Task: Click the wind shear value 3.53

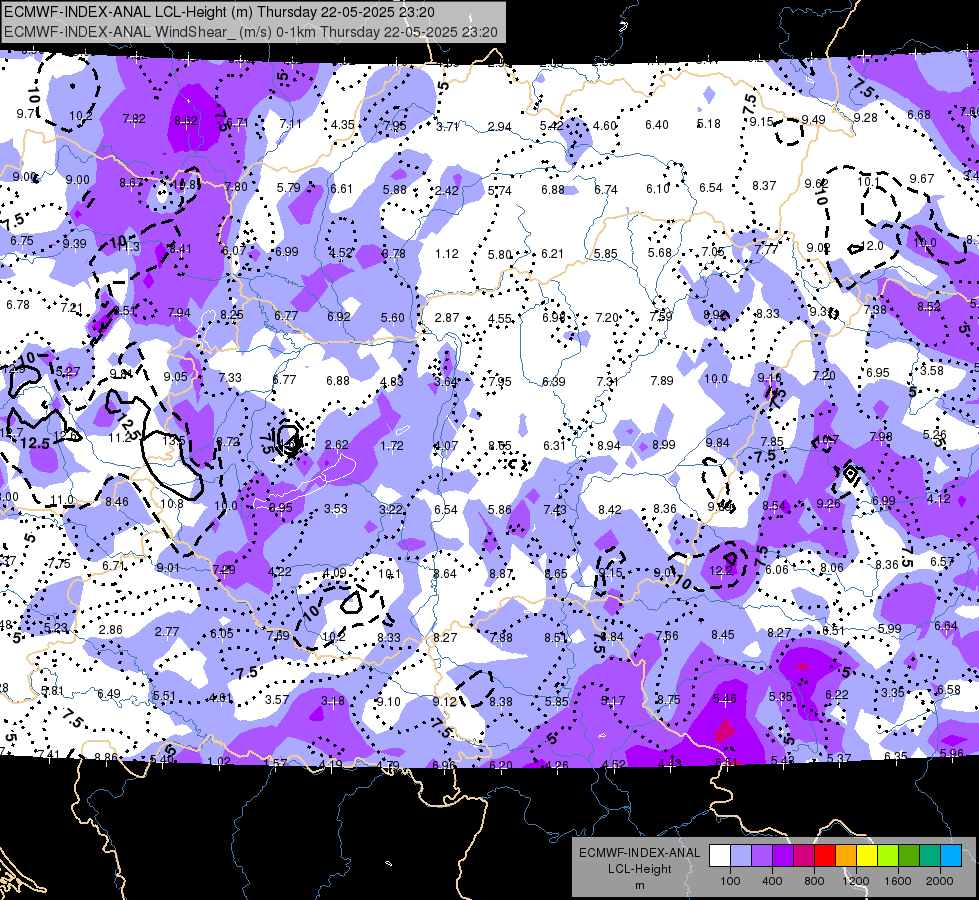Action: point(336,508)
